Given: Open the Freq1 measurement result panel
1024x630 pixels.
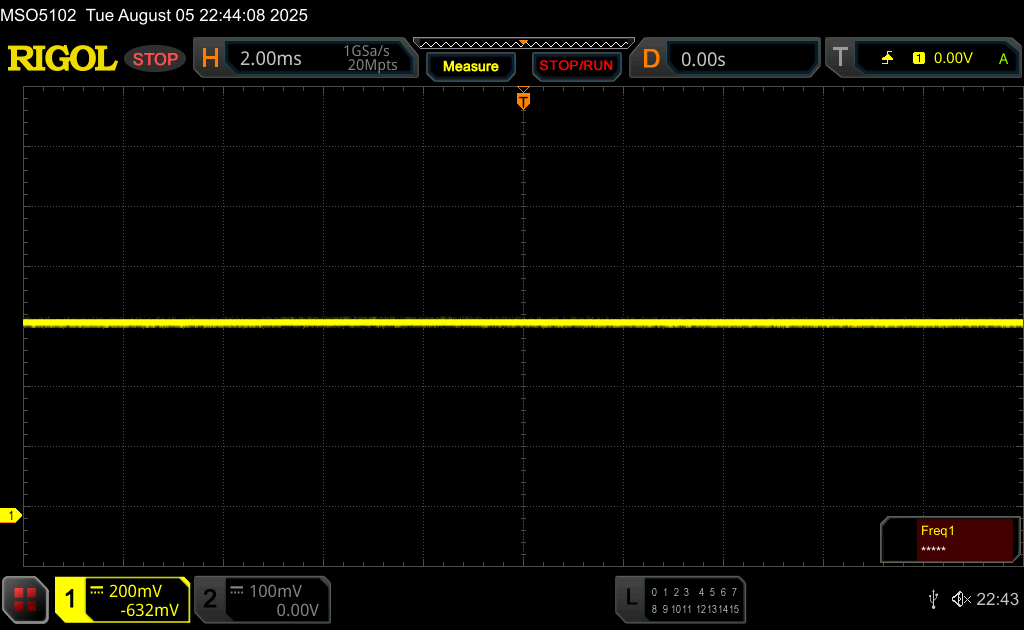Looking at the screenshot, I should coord(965,539).
